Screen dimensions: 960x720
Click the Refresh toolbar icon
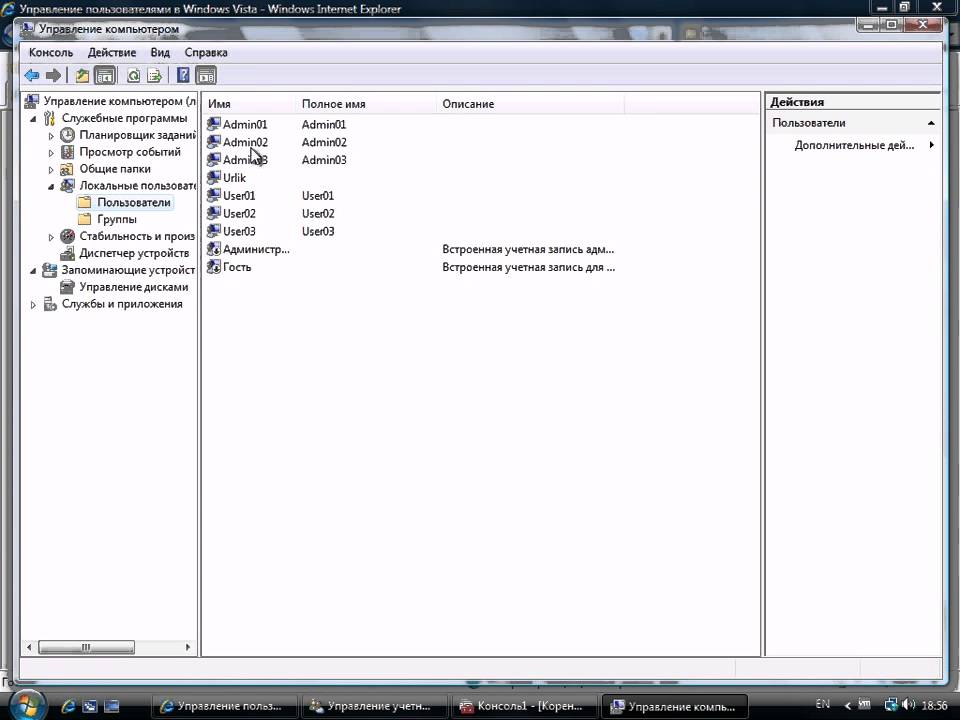[133, 75]
